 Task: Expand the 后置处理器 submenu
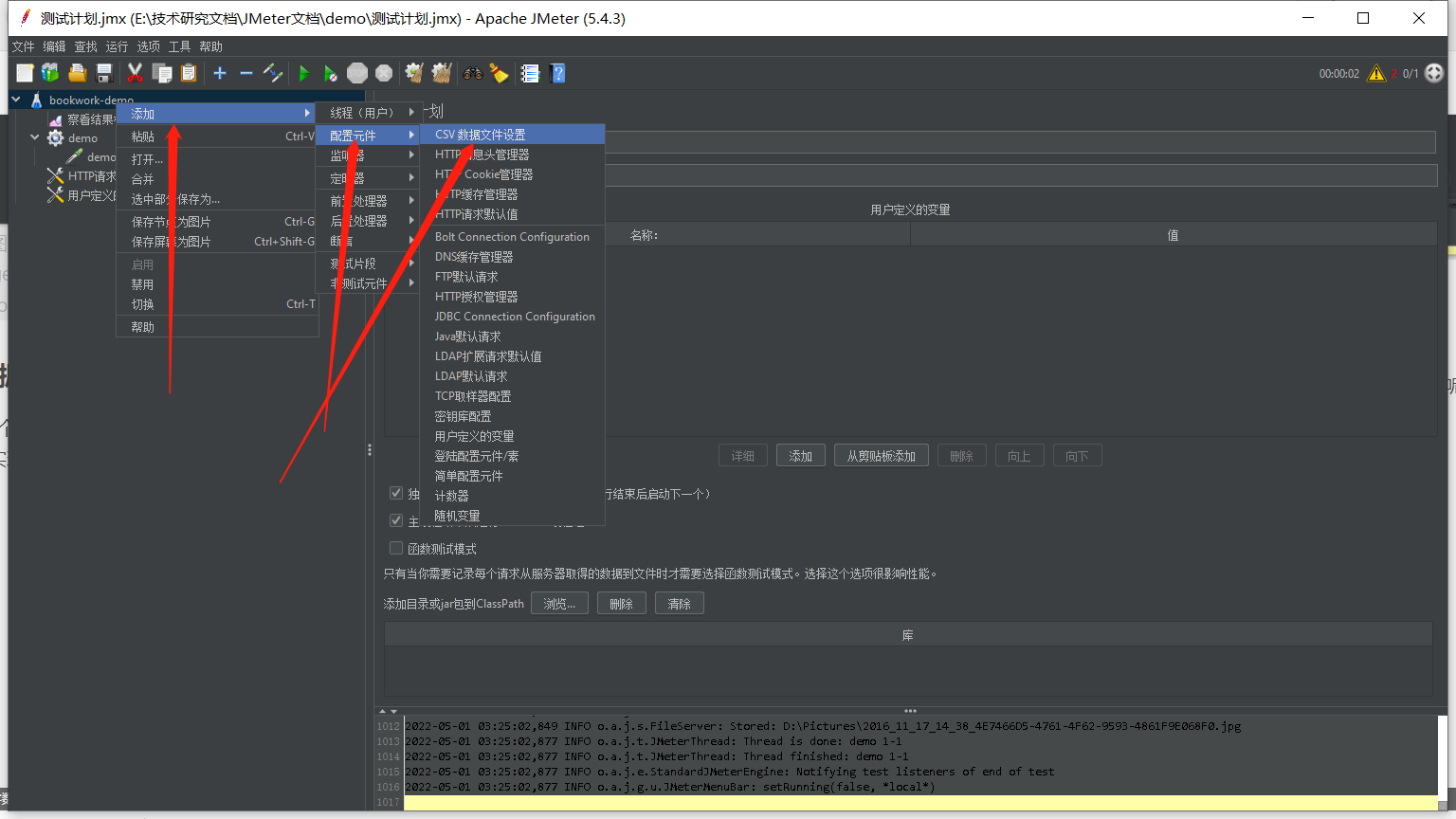coord(368,221)
